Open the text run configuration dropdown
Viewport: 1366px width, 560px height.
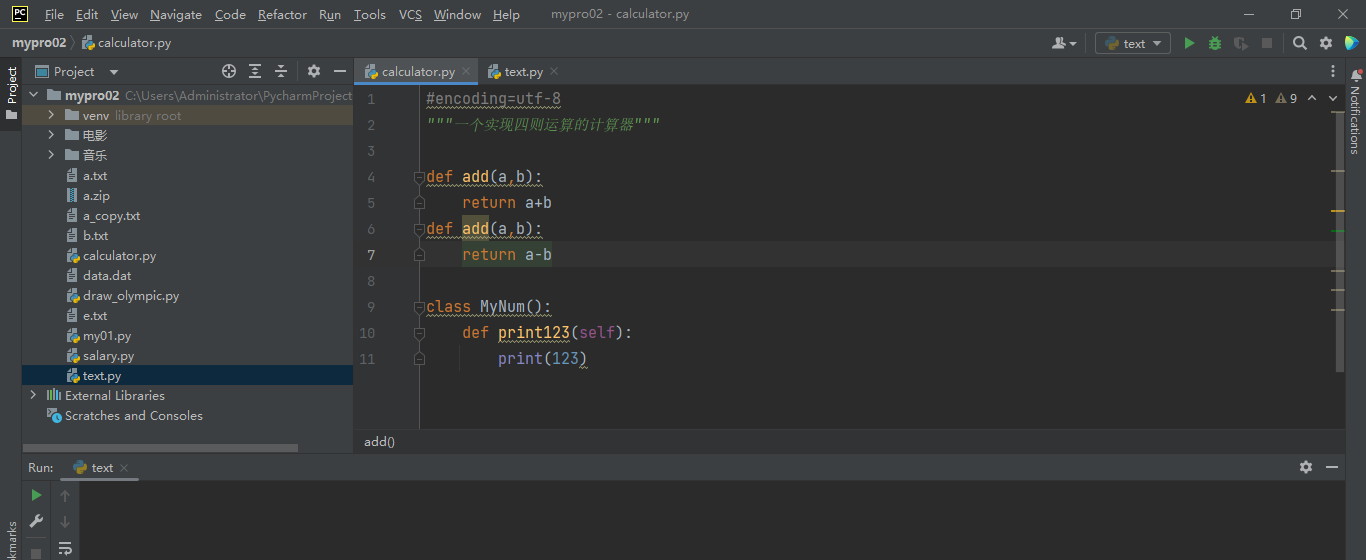tap(1132, 43)
